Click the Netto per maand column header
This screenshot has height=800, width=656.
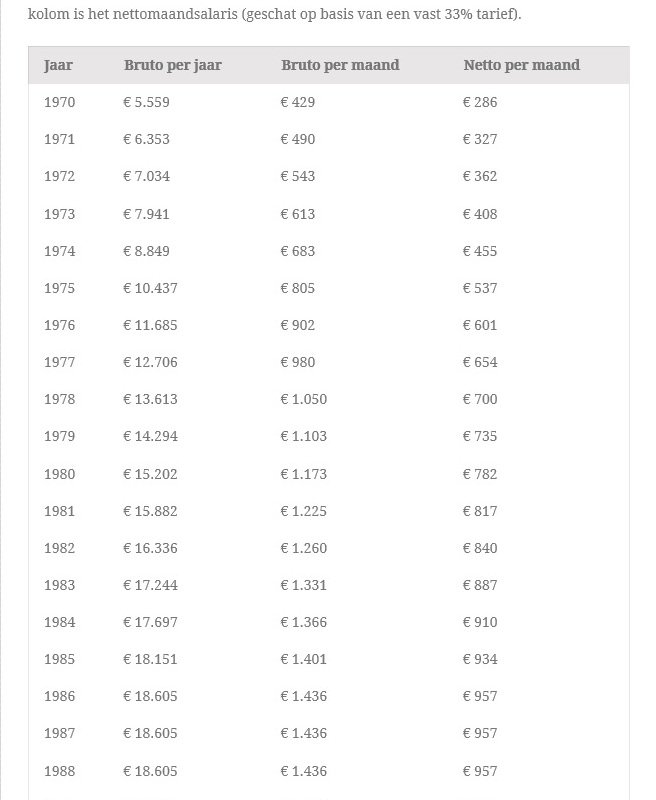pyautogui.click(x=521, y=65)
